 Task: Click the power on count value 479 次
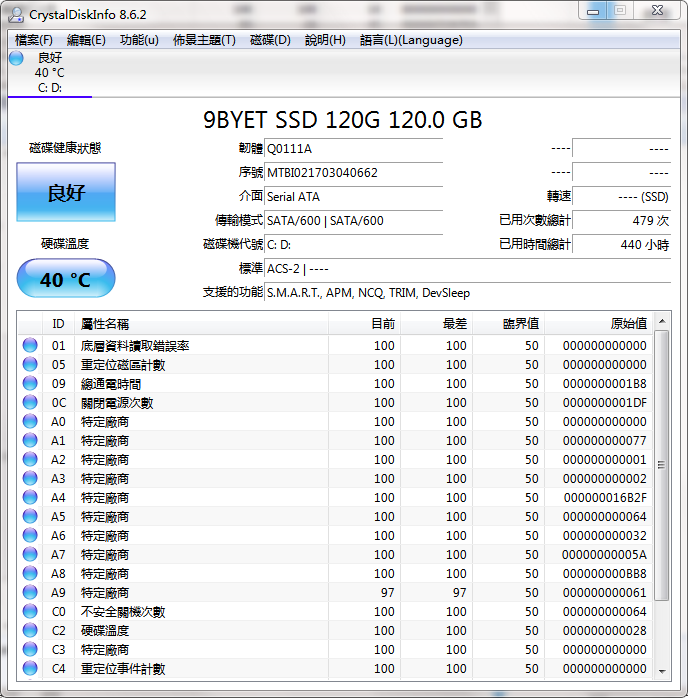[x=621, y=221]
